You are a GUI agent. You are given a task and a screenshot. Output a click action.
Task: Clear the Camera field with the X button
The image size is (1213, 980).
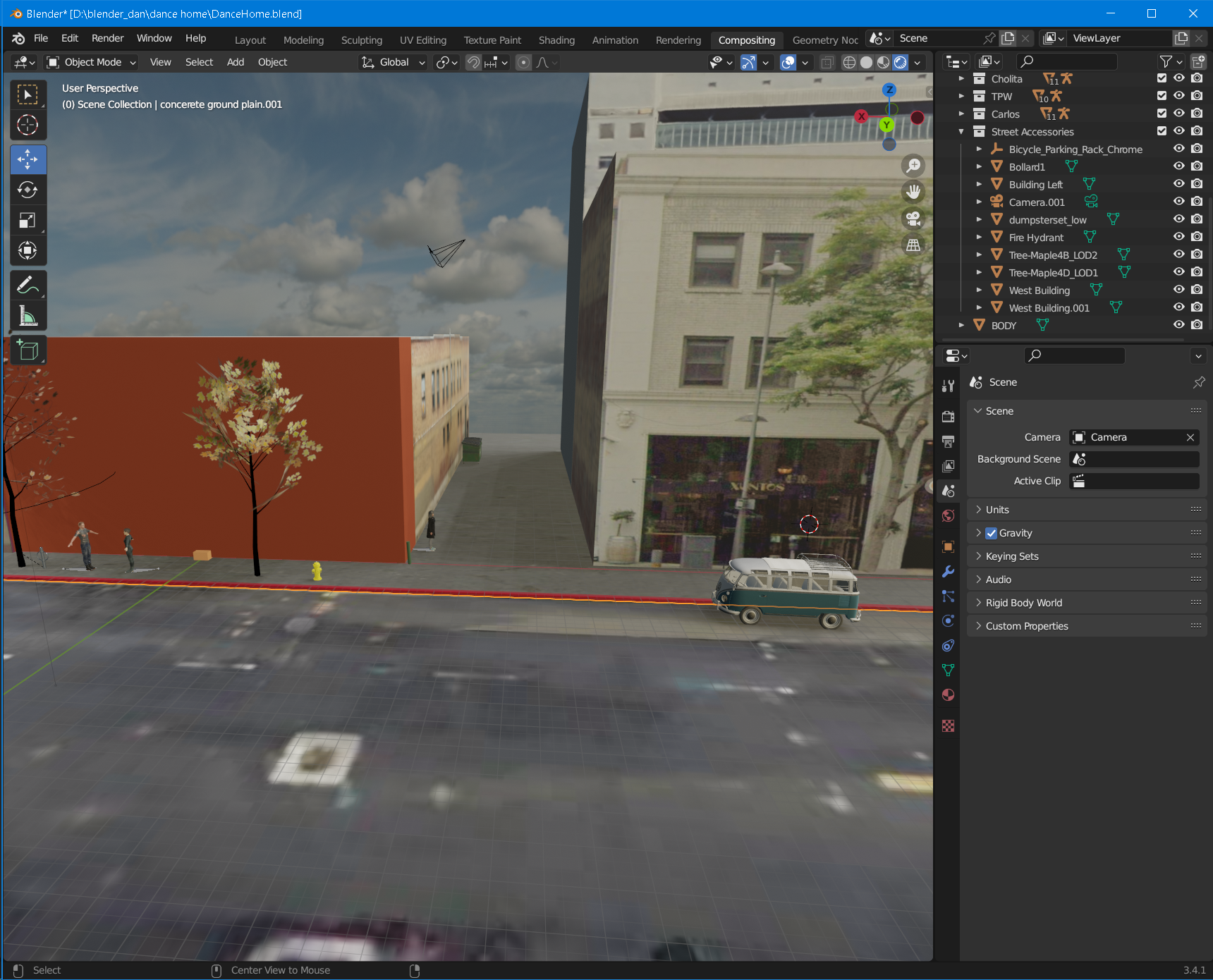click(x=1190, y=437)
